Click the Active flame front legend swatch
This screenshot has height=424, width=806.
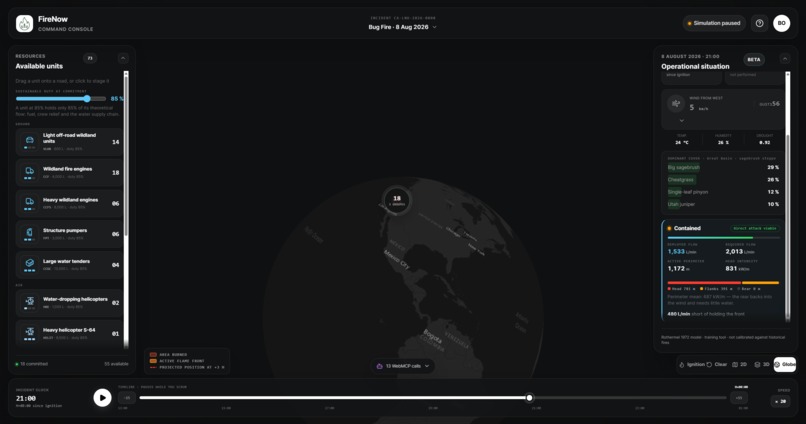point(153,361)
